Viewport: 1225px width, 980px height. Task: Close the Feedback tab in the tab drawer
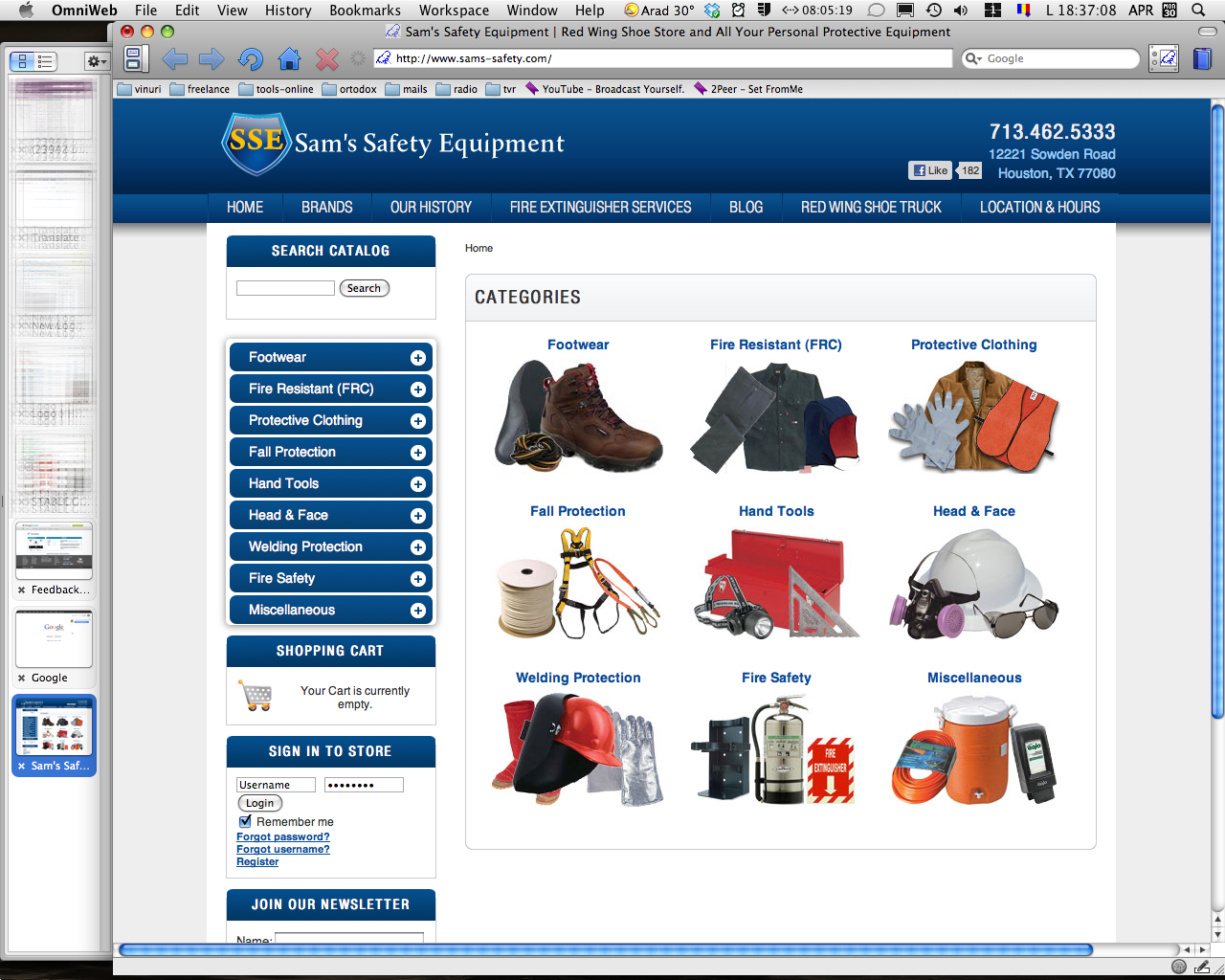[21, 590]
